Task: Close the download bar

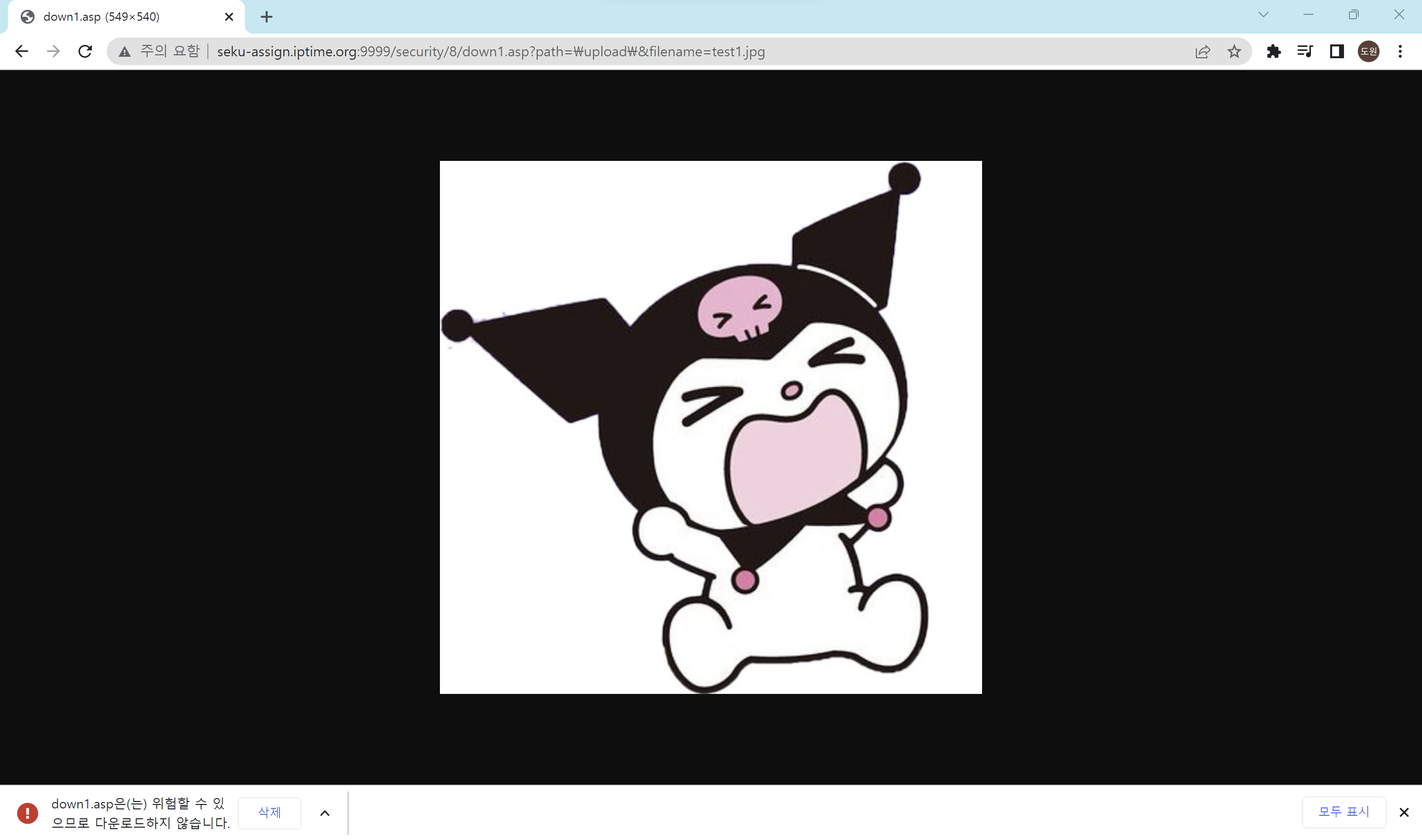Action: (x=1403, y=812)
